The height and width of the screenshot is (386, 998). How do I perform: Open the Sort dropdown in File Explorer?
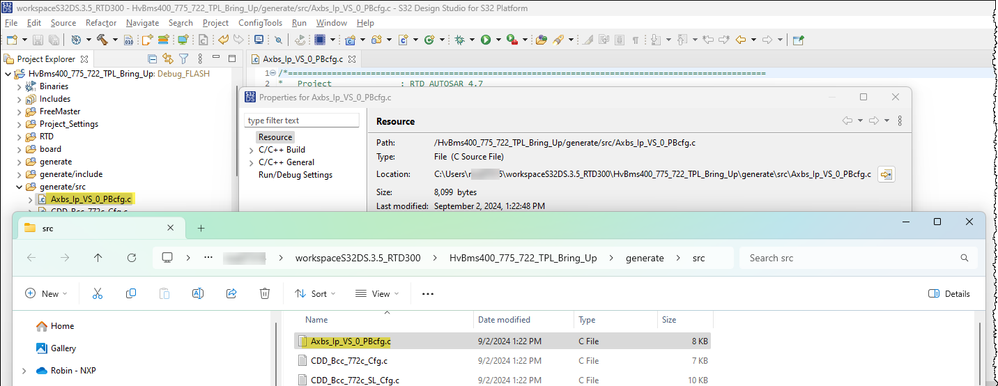coord(315,294)
